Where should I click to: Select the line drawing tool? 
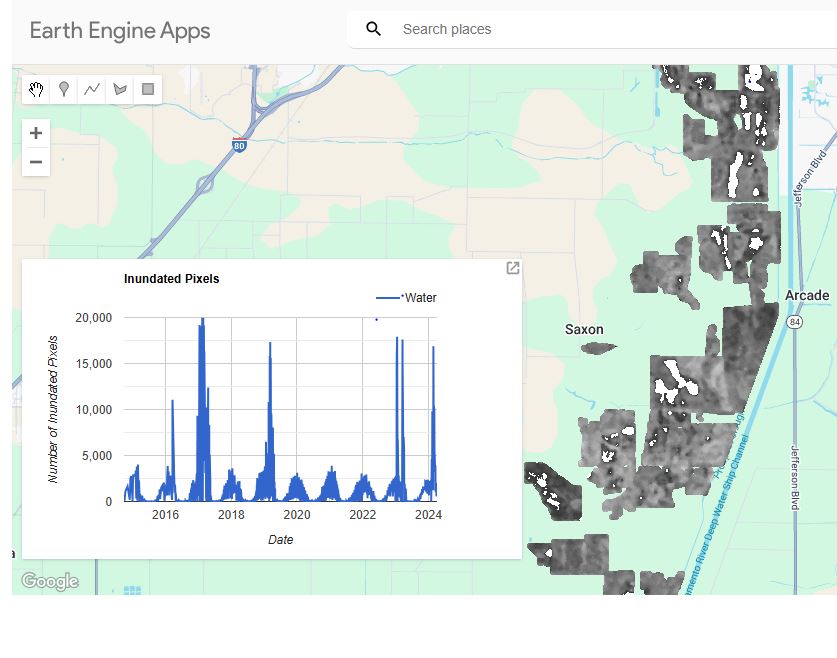[92, 89]
